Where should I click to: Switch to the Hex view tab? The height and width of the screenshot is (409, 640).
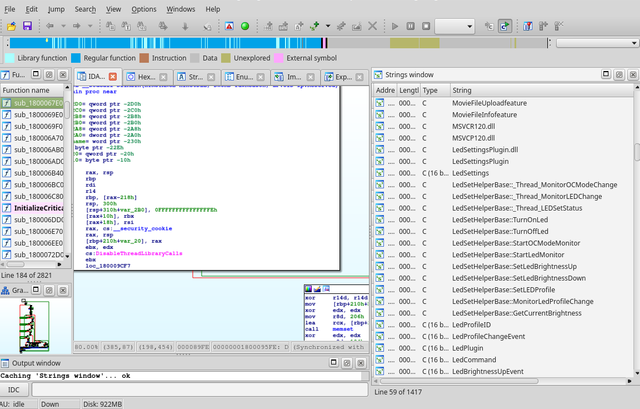pos(145,76)
